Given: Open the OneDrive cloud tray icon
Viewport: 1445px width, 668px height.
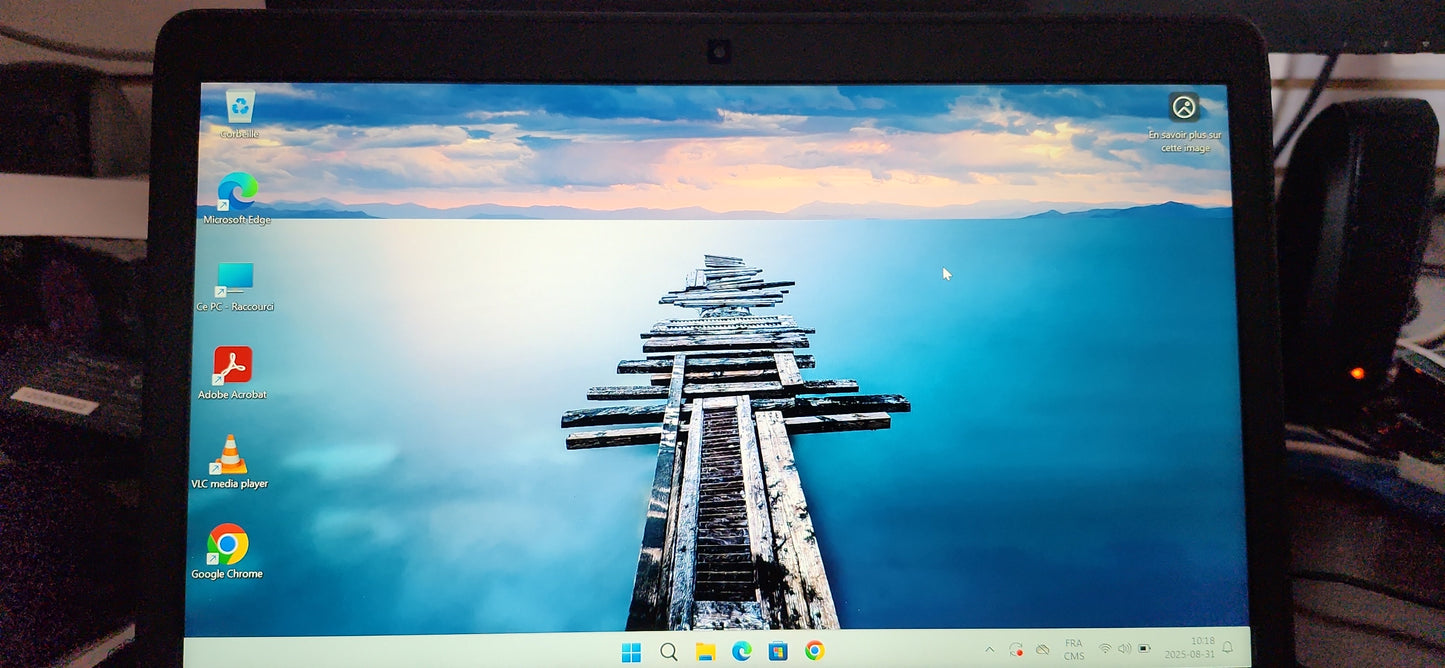Looking at the screenshot, I should [x=1043, y=650].
